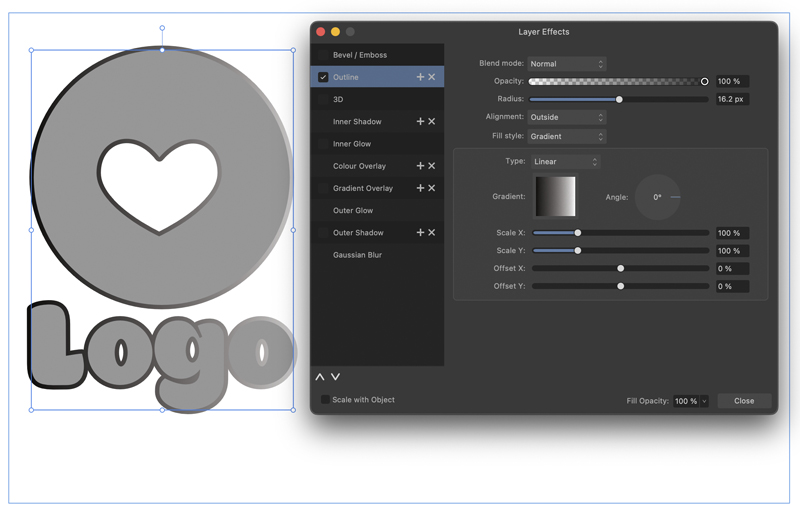Toggle Scale with Object checkbox
Viewport: 800px width, 511px height.
(x=325, y=400)
